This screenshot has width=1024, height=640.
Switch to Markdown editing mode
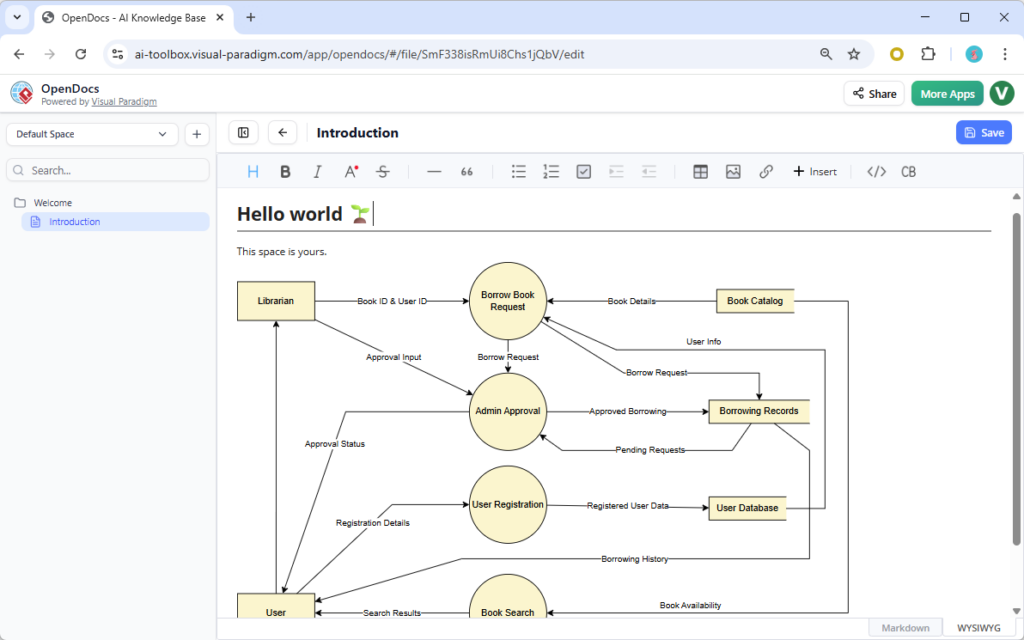[903, 626]
